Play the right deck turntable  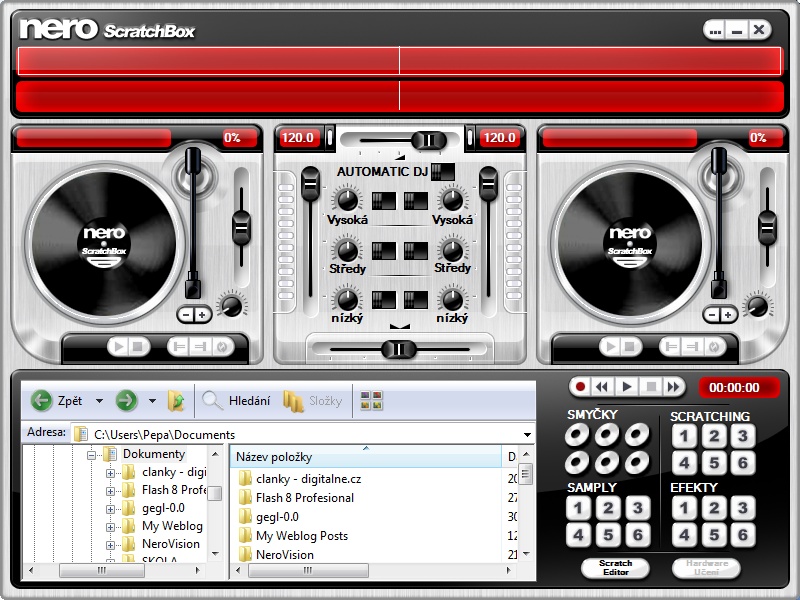(611, 347)
